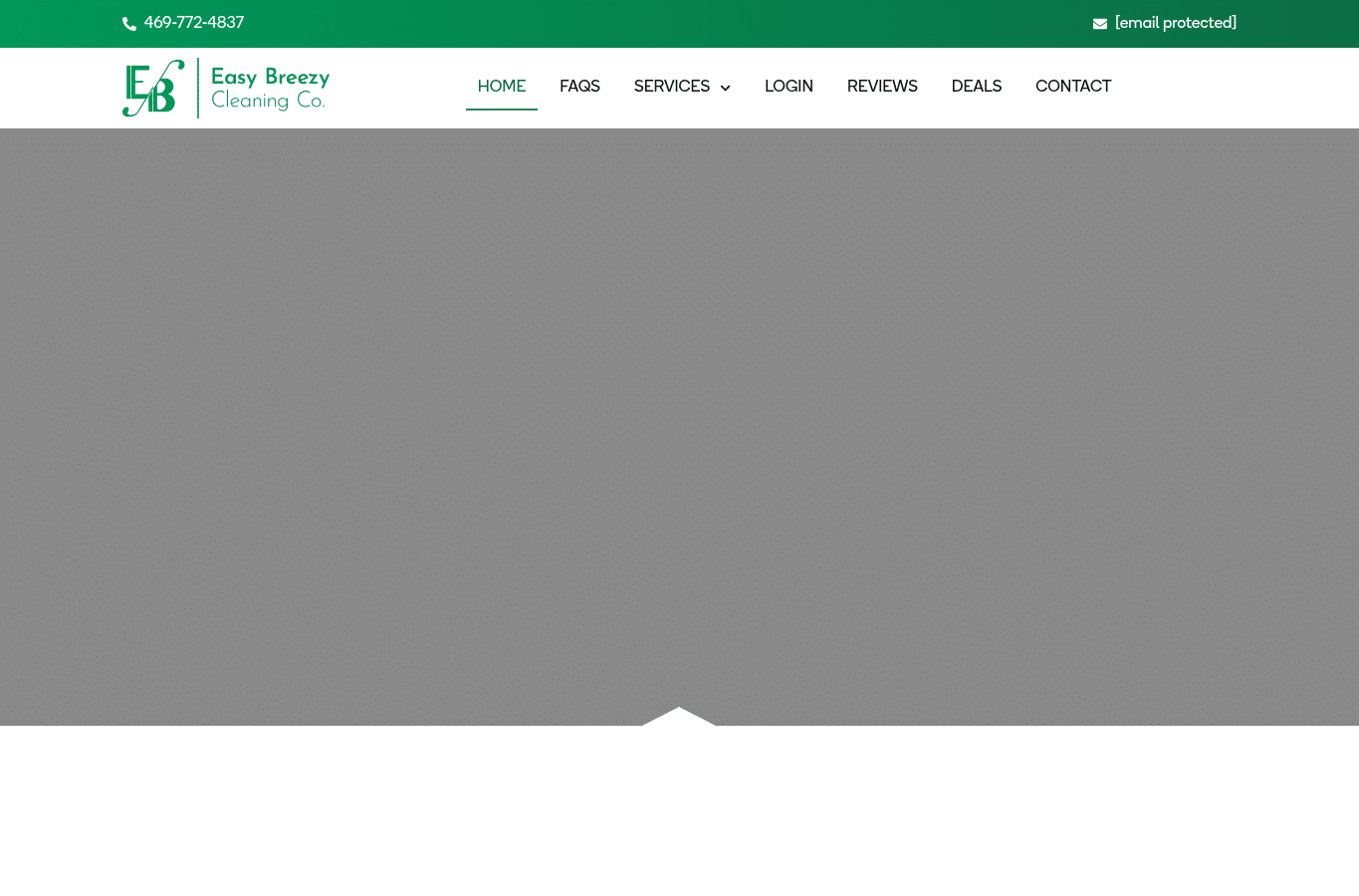This screenshot has width=1359, height=896.
Task: Open the Easy Breezy Cleaning Co. logo
Action: click(226, 88)
